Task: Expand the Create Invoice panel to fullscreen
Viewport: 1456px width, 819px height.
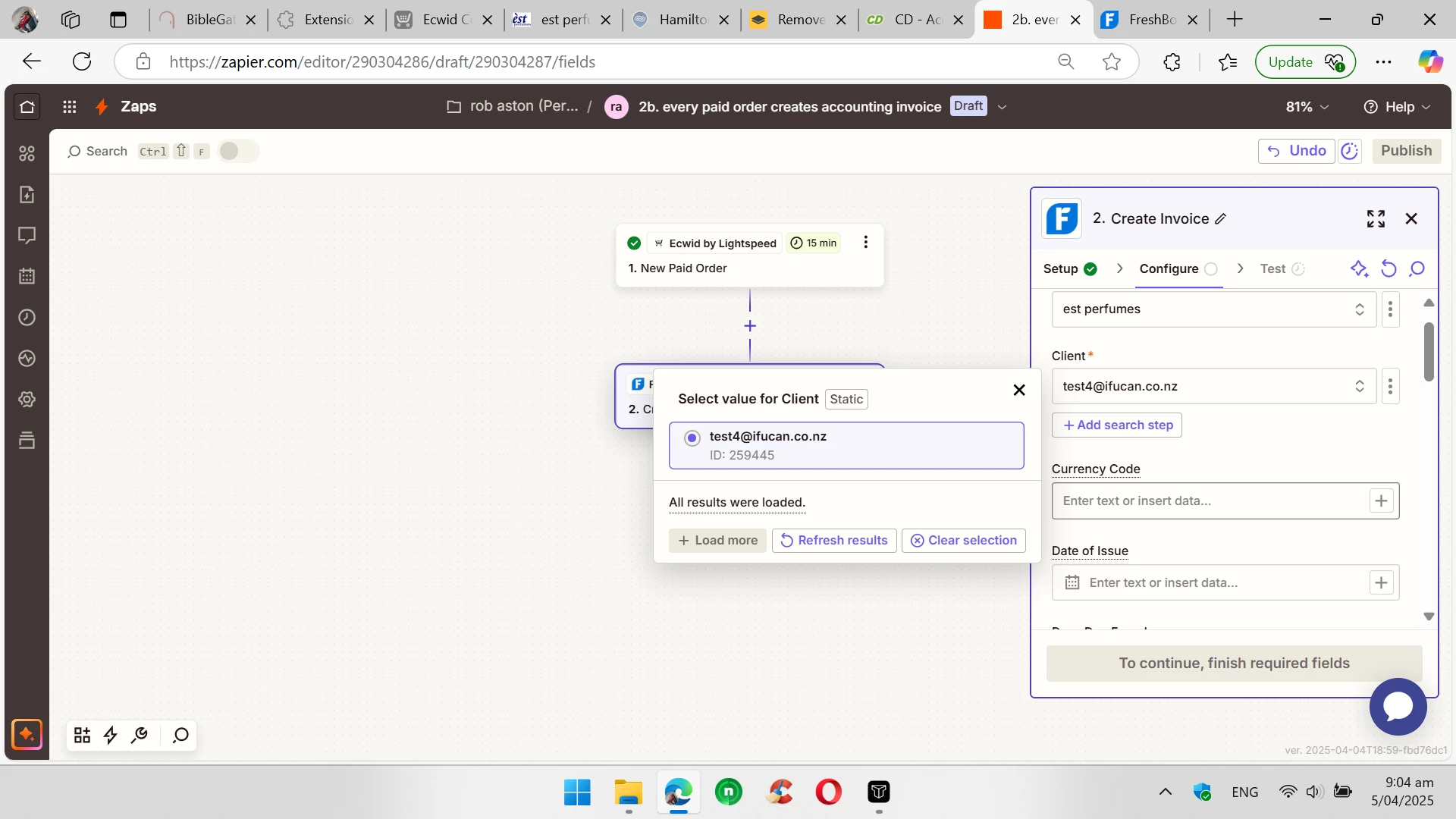Action: (1376, 219)
